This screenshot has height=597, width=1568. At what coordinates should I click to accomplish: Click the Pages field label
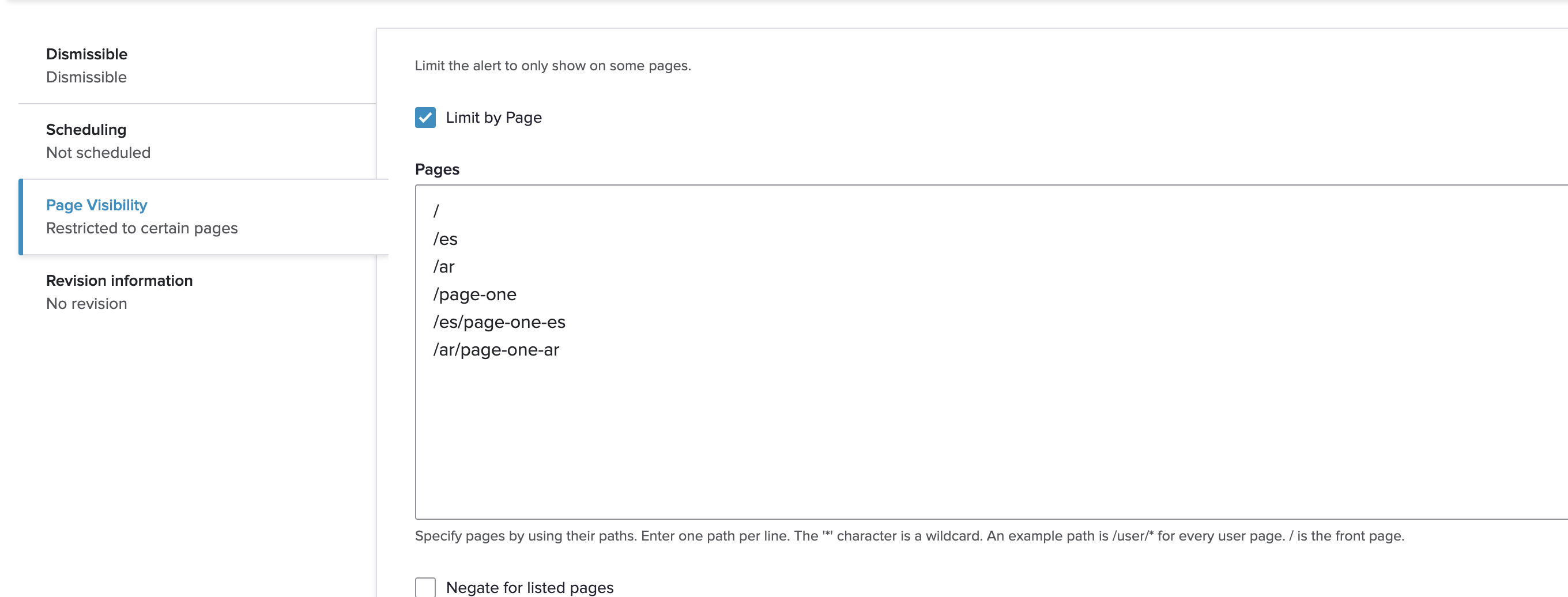pos(436,169)
